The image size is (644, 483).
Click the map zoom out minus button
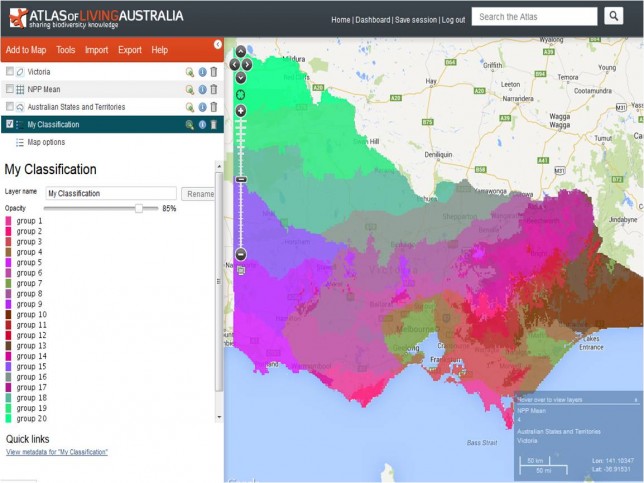[240, 254]
